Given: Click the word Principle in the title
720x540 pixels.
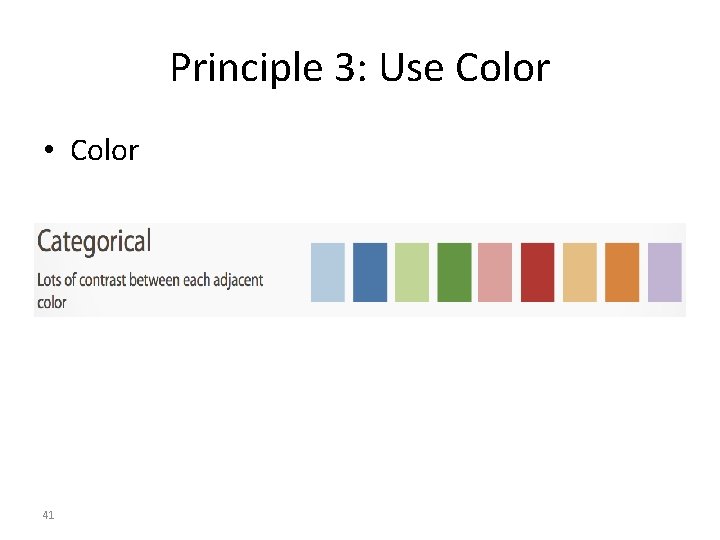Looking at the screenshot, I should [x=247, y=68].
